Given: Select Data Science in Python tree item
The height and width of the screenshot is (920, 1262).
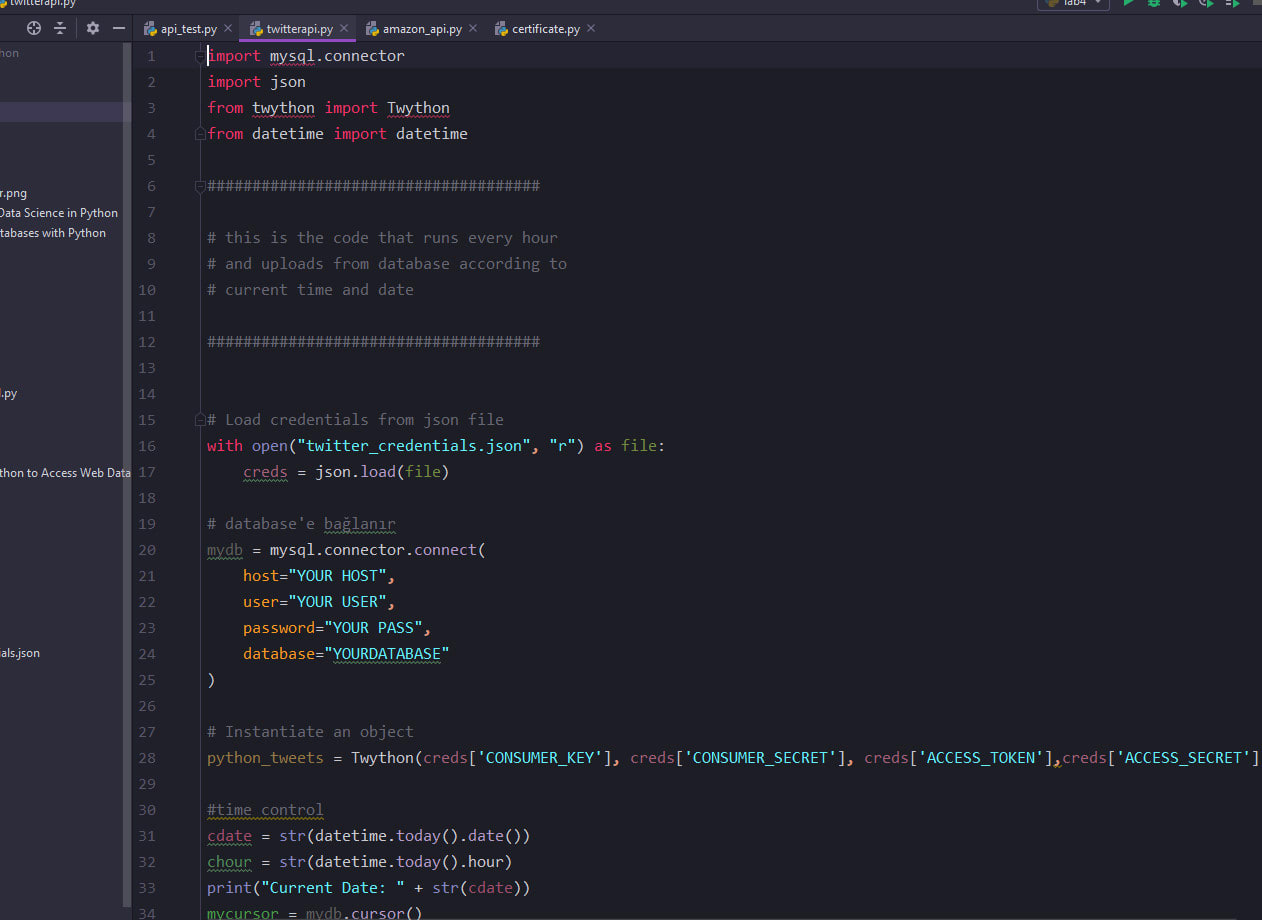Looking at the screenshot, I should tap(59, 213).
